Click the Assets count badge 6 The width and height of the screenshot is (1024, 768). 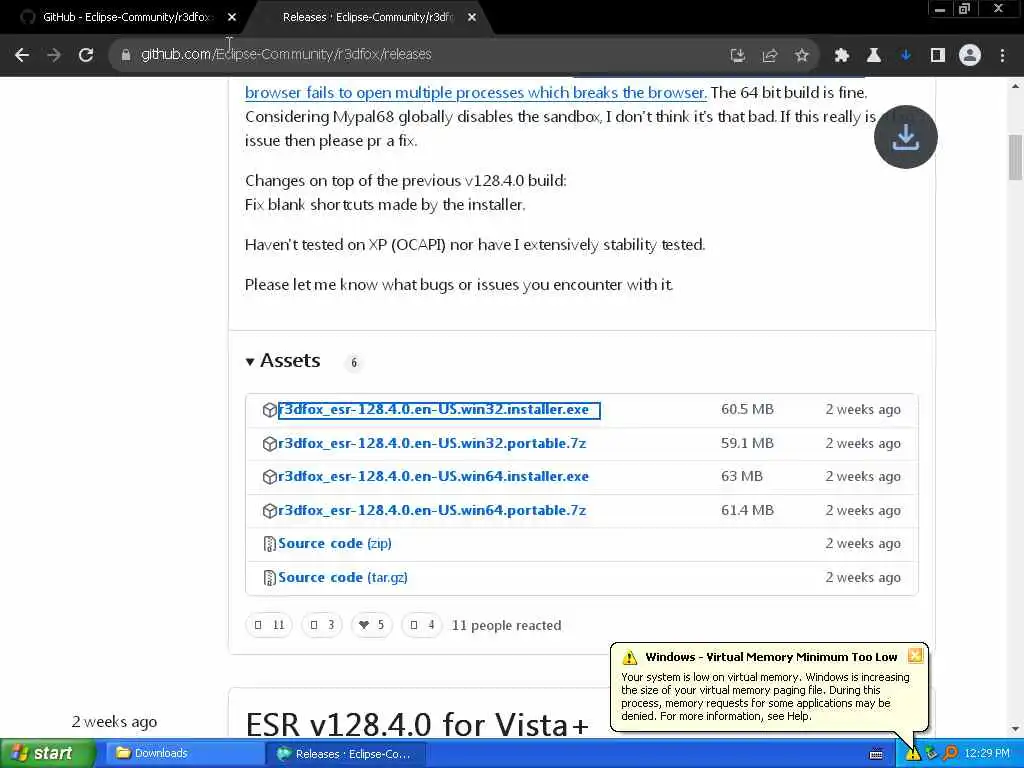(354, 362)
